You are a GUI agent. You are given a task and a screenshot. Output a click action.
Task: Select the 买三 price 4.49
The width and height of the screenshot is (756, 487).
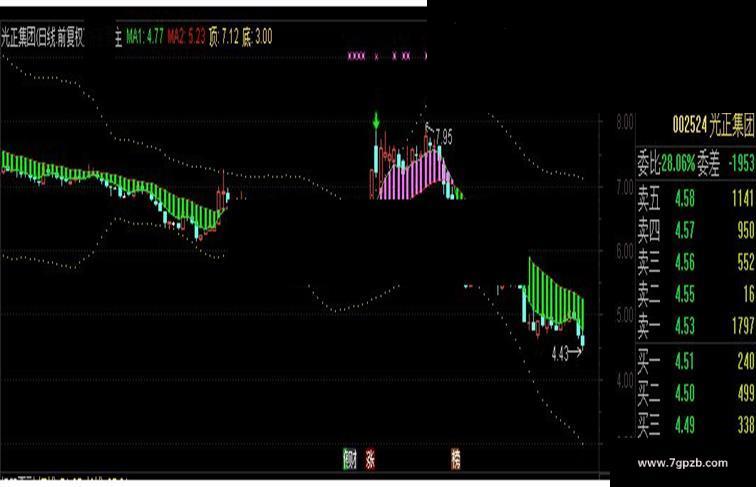(x=685, y=425)
